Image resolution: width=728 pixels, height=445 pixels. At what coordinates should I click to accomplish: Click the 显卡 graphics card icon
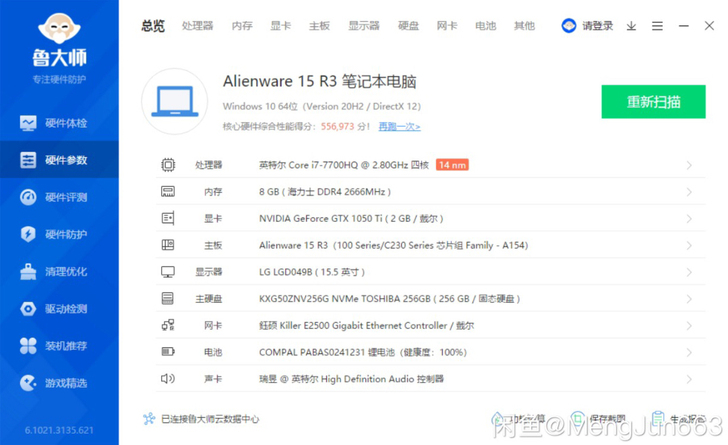(168, 218)
